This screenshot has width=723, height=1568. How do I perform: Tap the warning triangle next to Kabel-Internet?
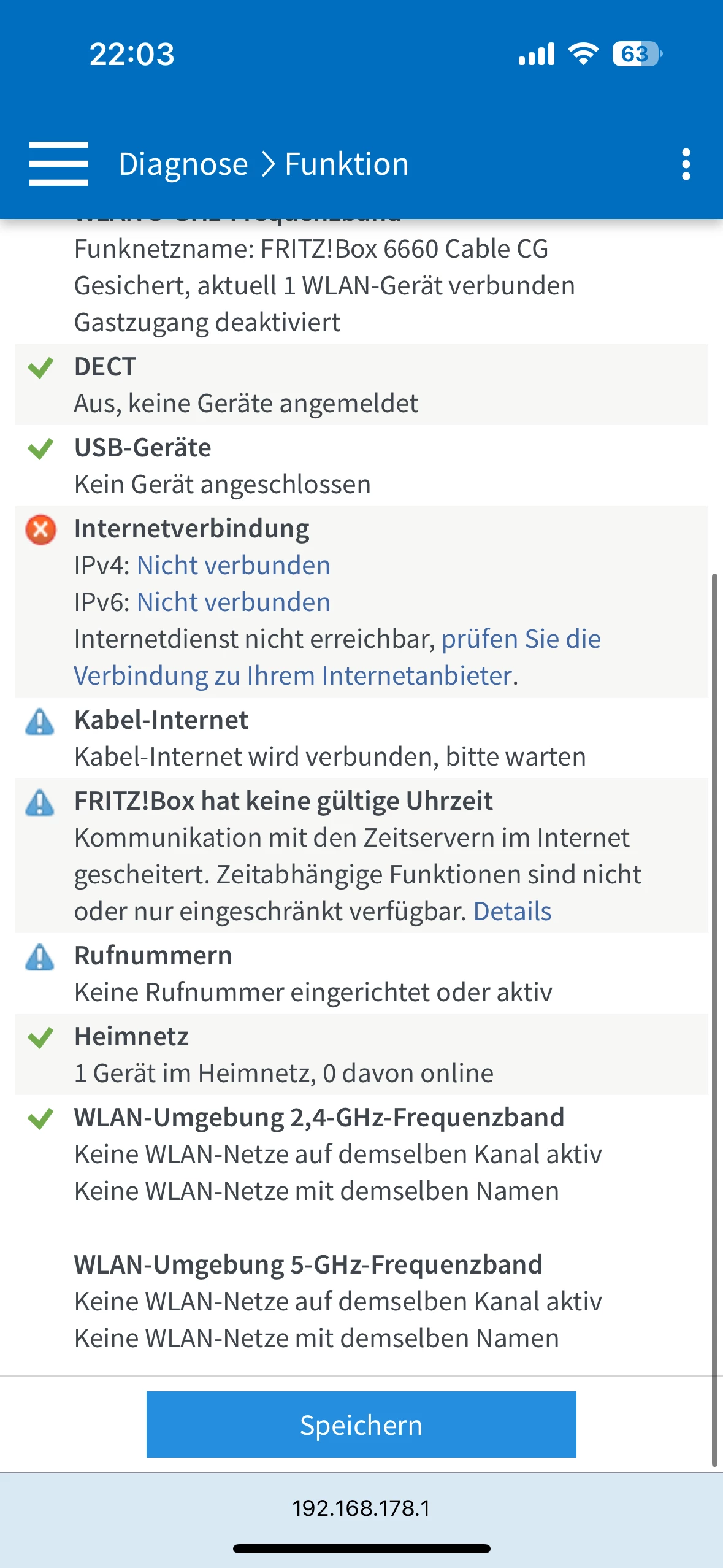40,721
